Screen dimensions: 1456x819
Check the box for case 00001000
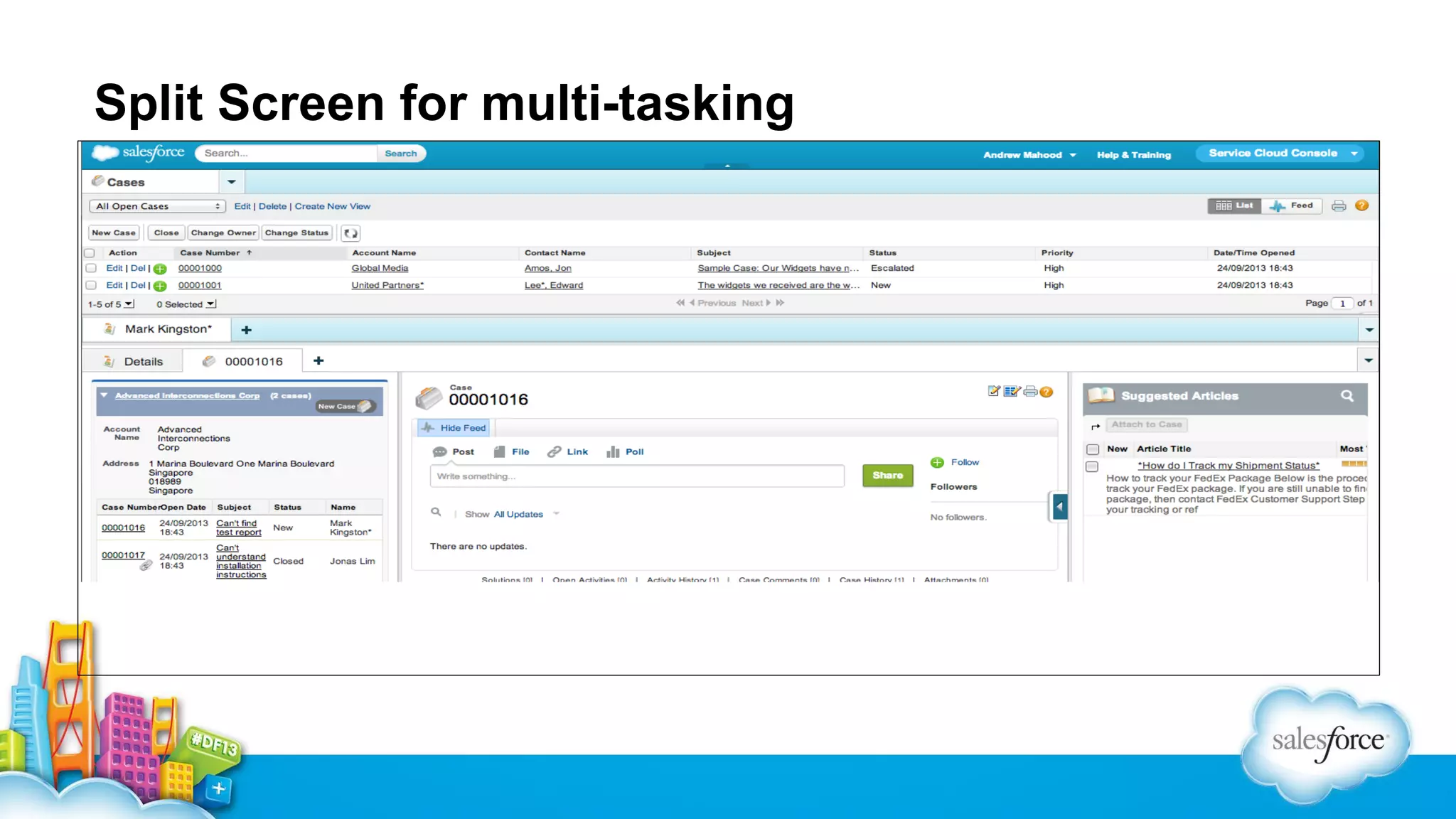point(91,268)
